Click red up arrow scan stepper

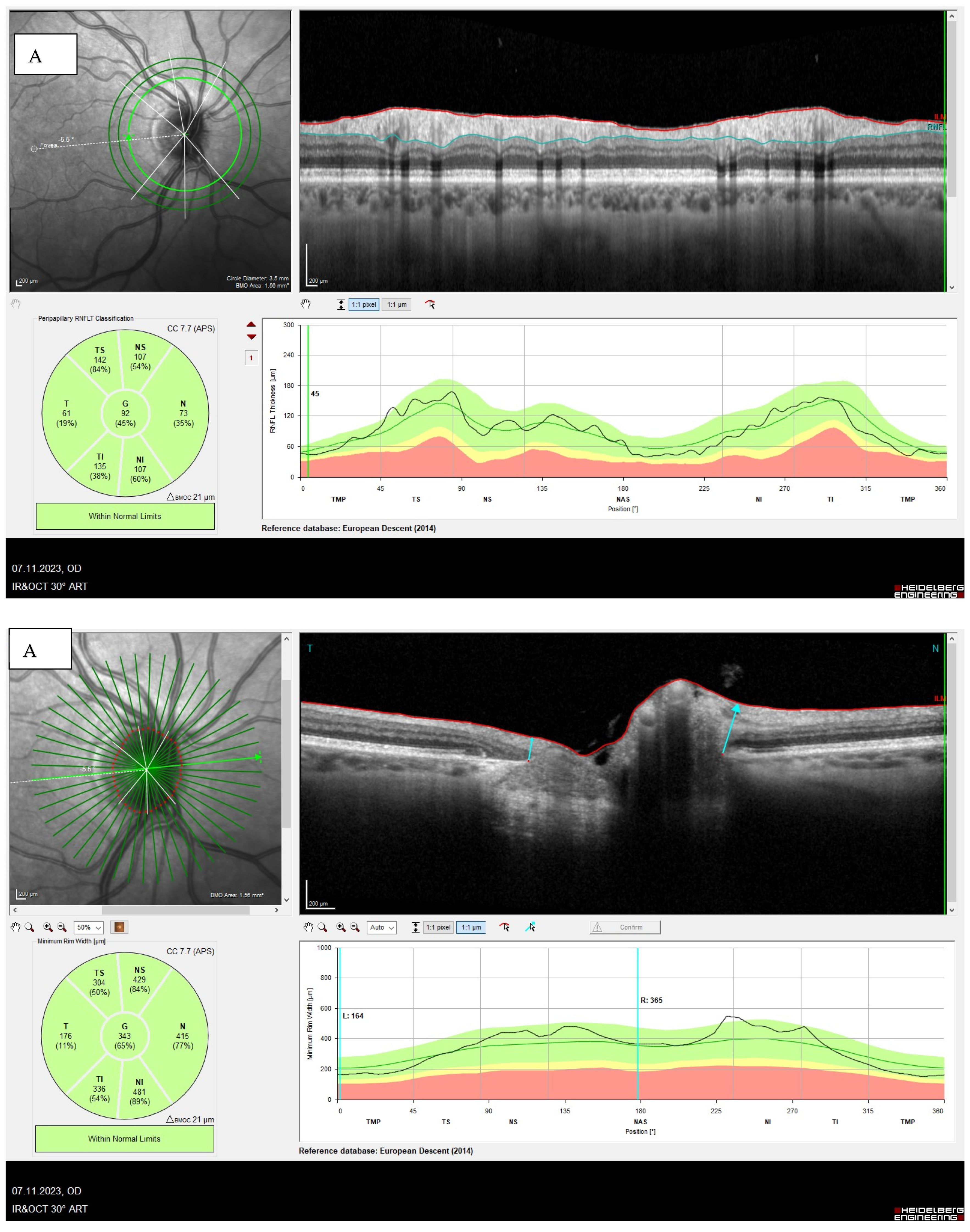[251, 325]
